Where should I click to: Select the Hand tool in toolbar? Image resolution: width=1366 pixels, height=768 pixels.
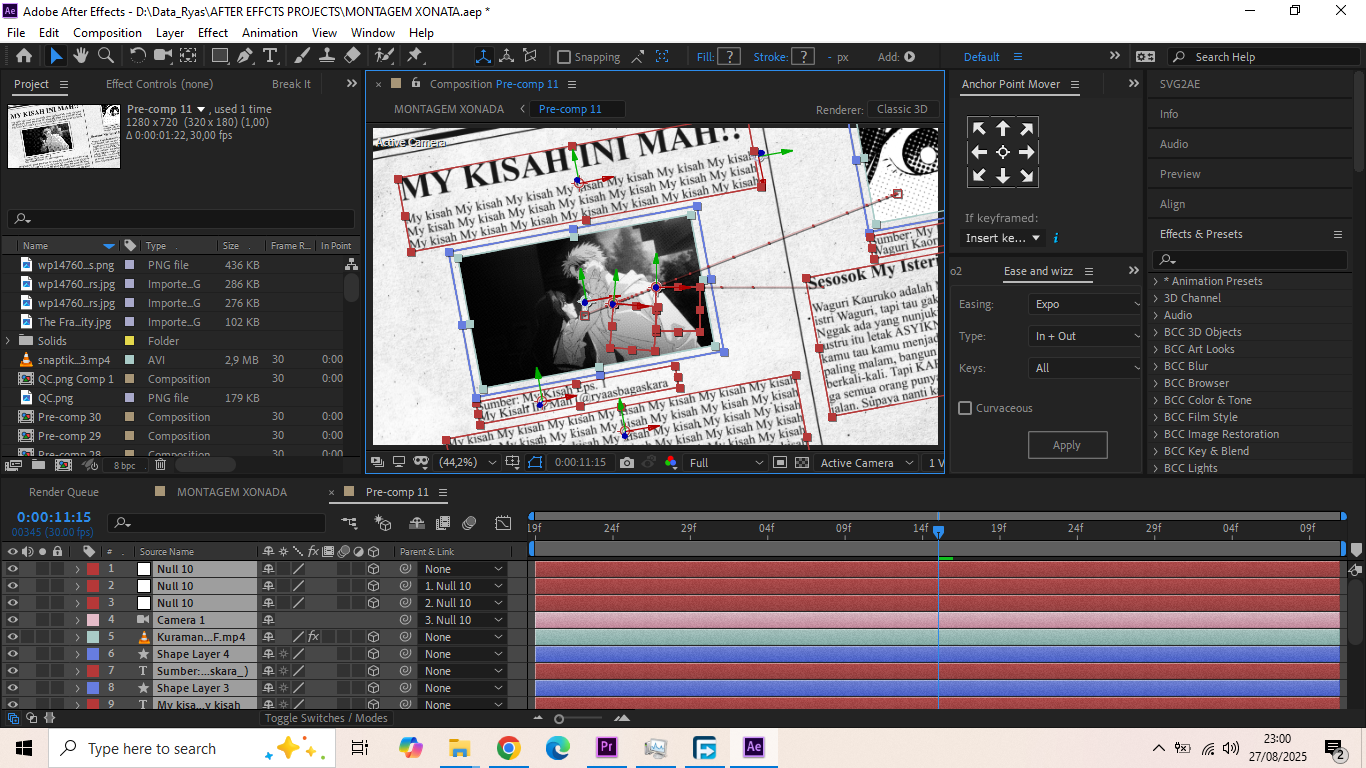click(81, 56)
